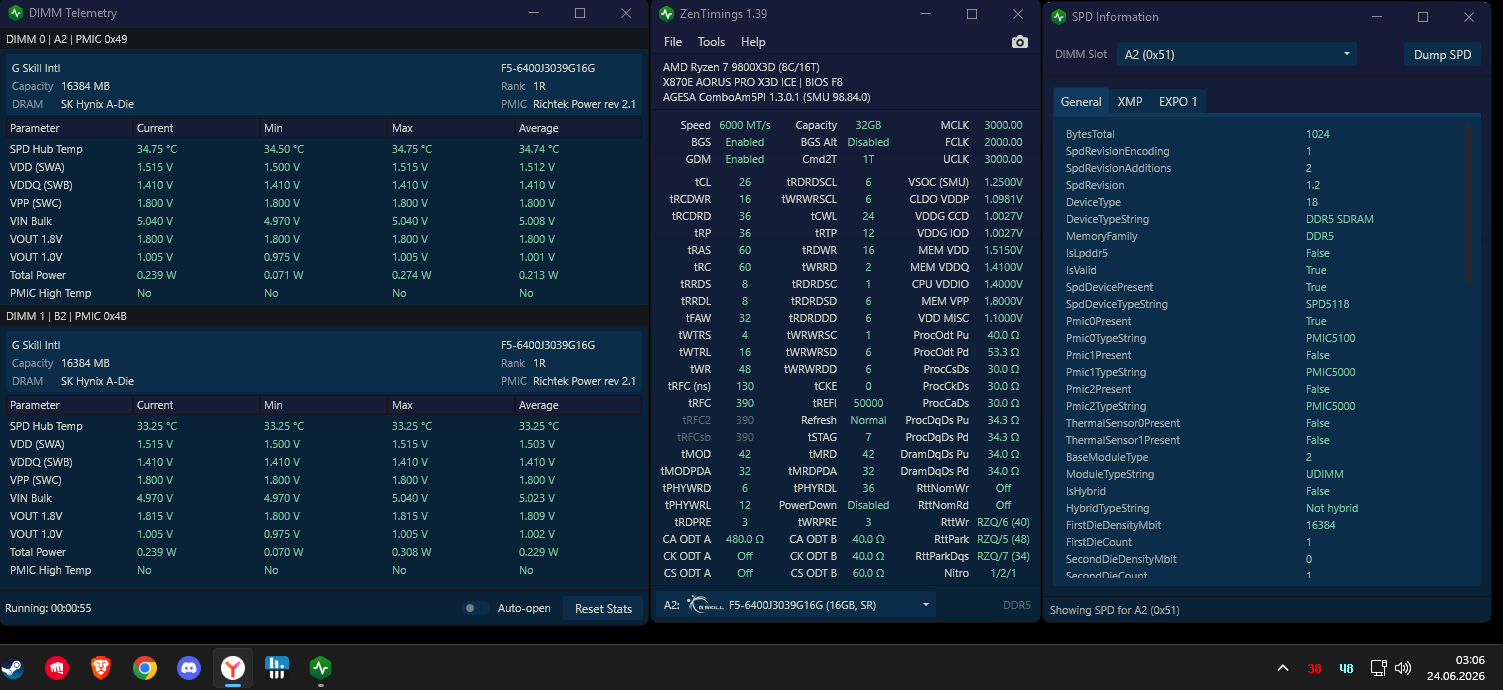The width and height of the screenshot is (1503, 690).
Task: Click the cyan 48 temperature tray icon
Action: click(x=1346, y=669)
